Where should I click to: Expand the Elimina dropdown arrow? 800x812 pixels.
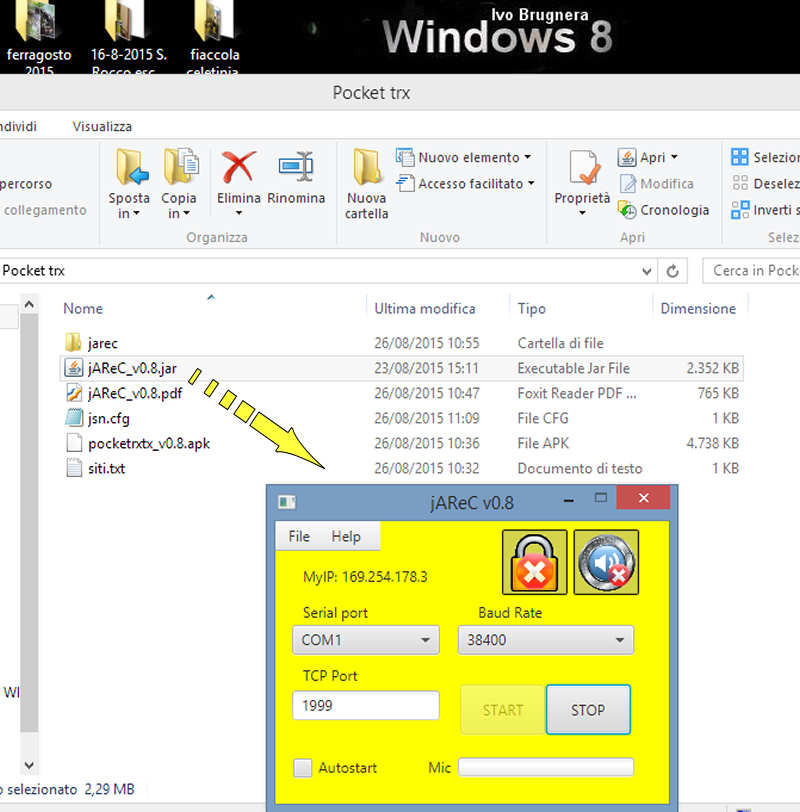pos(239,213)
